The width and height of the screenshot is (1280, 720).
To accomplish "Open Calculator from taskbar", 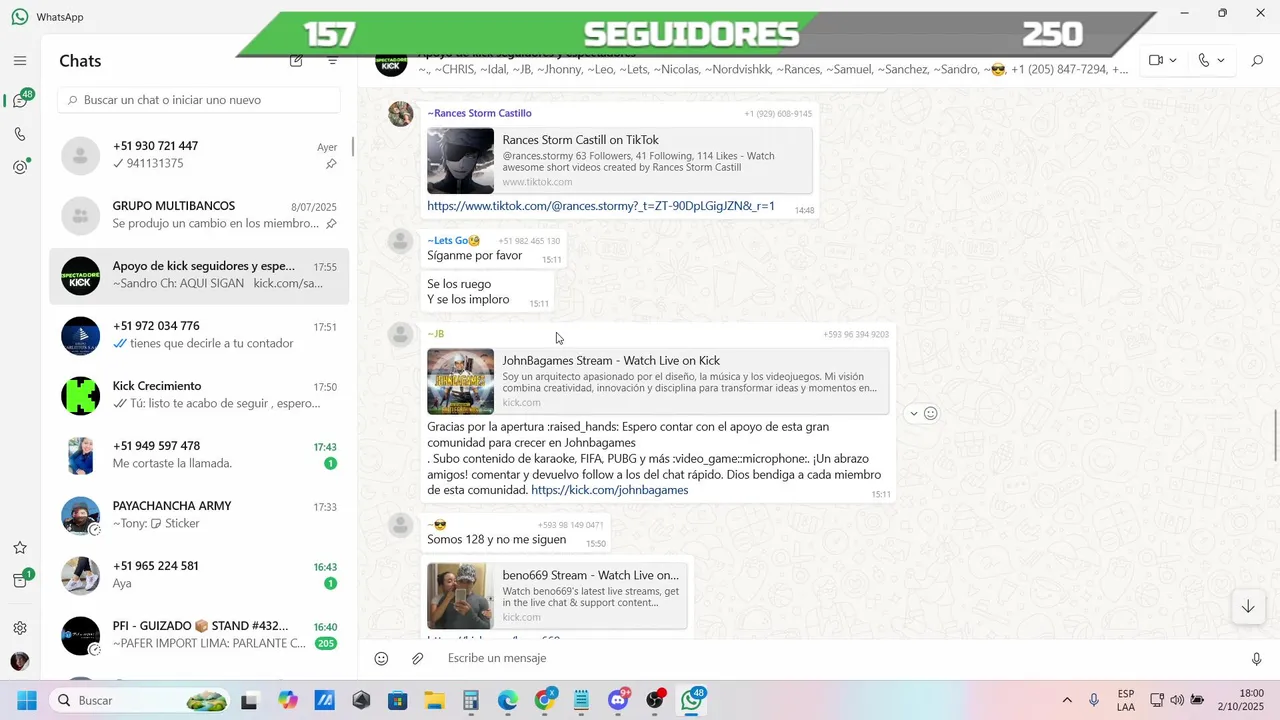I will click(471, 700).
